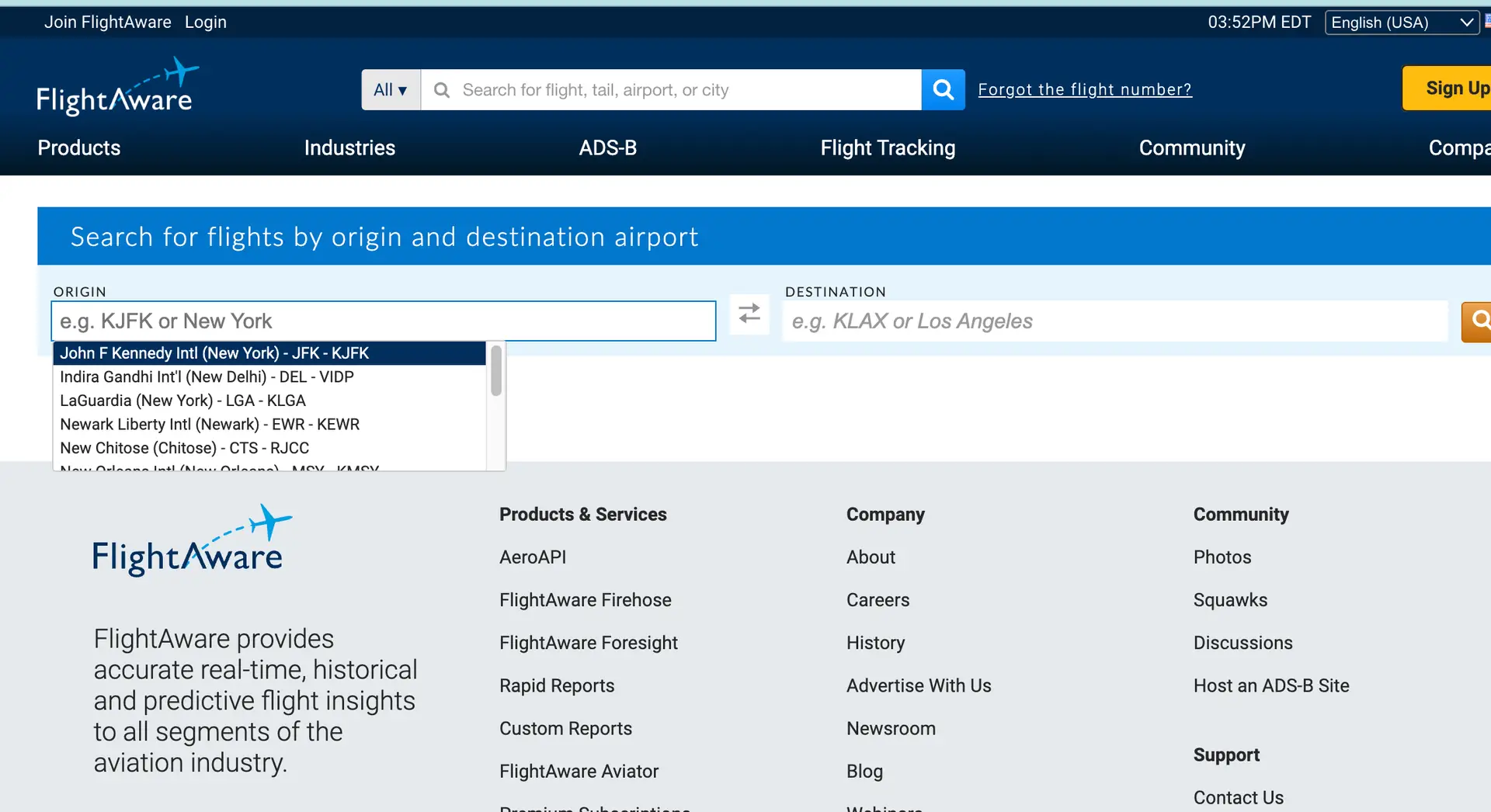Open Custom Reports link
The height and width of the screenshot is (812, 1491).
click(565, 728)
